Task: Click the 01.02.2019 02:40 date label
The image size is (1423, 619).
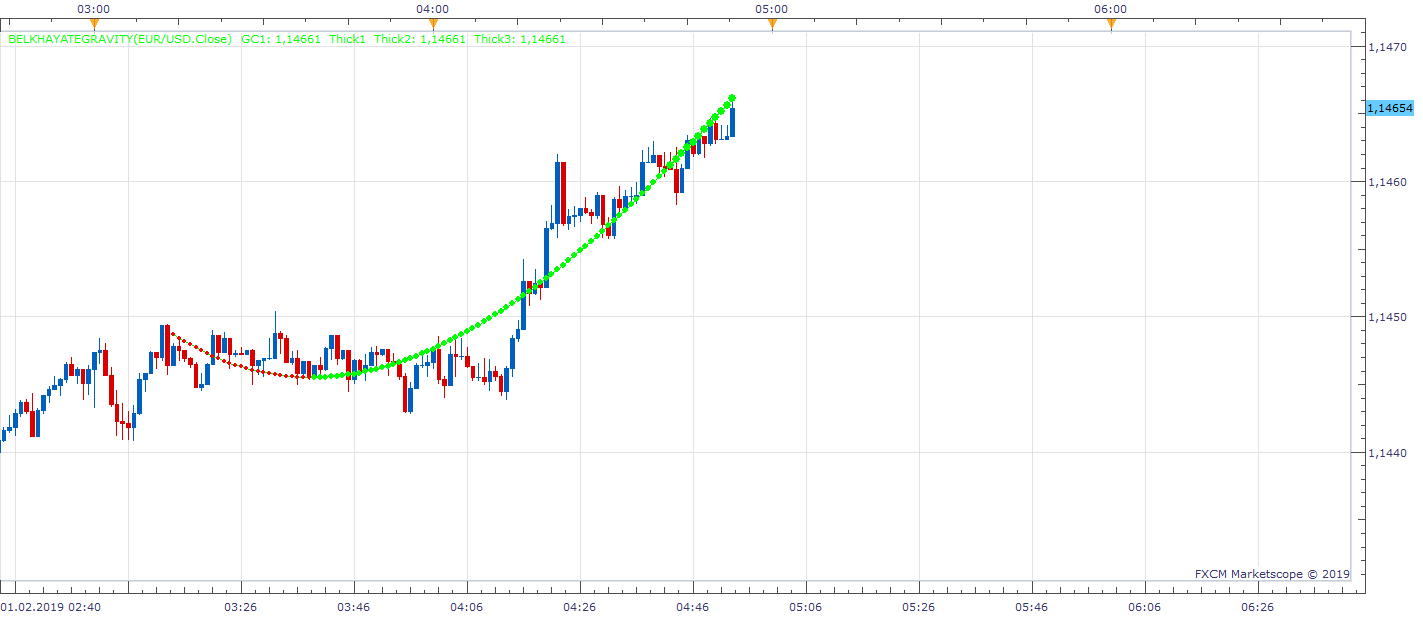Action: [x=50, y=606]
